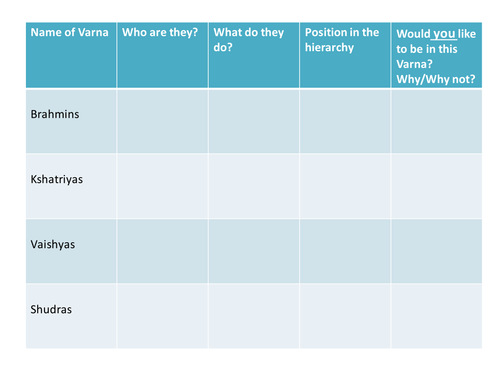Image resolution: width=500 pixels, height=375 pixels.
Task: Click Brahmins 'Who are they?' empty cell
Action: 162,121
